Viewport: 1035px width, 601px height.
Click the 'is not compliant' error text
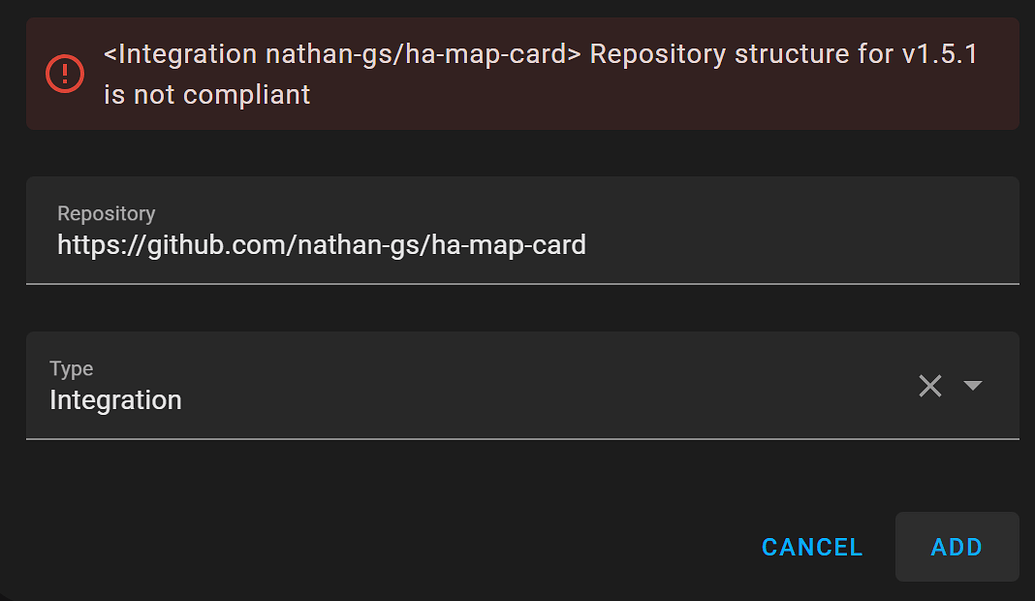click(x=207, y=95)
